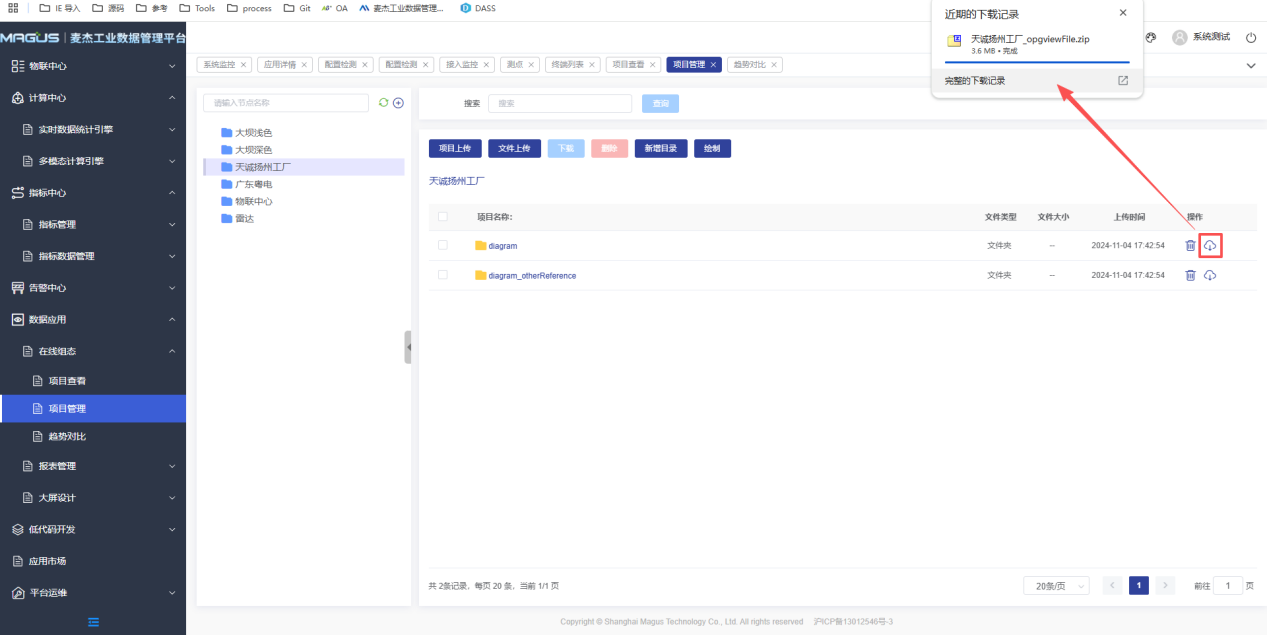Image resolution: width=1267 pixels, height=635 pixels.
Task: Open 项目查看 in the sidebar menu
Action: point(67,381)
